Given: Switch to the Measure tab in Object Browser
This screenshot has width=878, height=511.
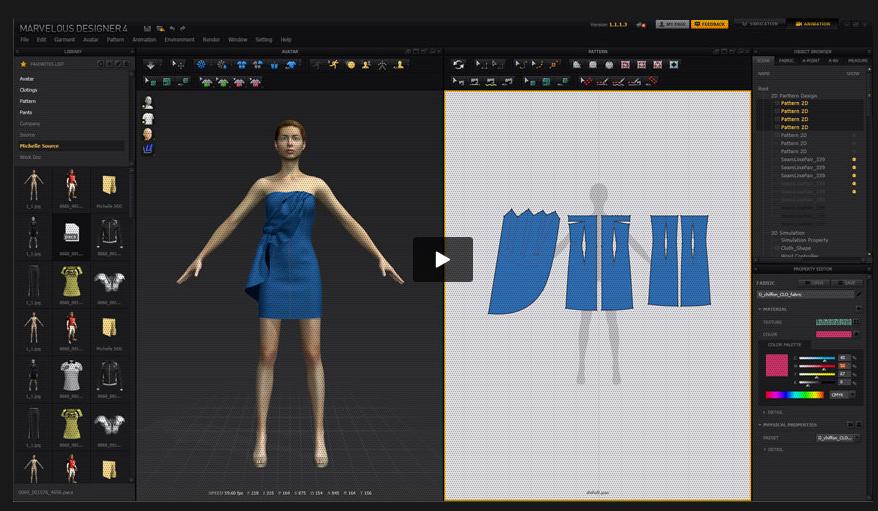Looking at the screenshot, I should pos(857,60).
